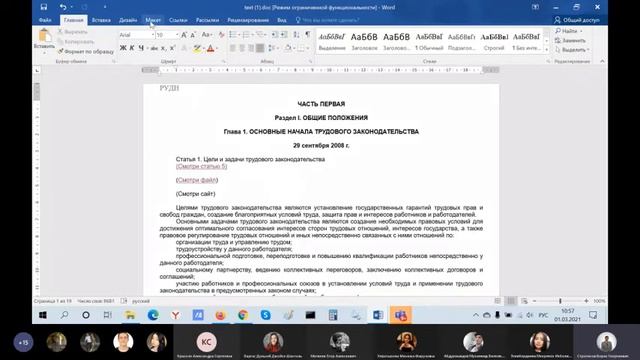Viewport: 640px width, 360px height.
Task: Toggle subscript x₂ formatting
Action: (x=163, y=48)
